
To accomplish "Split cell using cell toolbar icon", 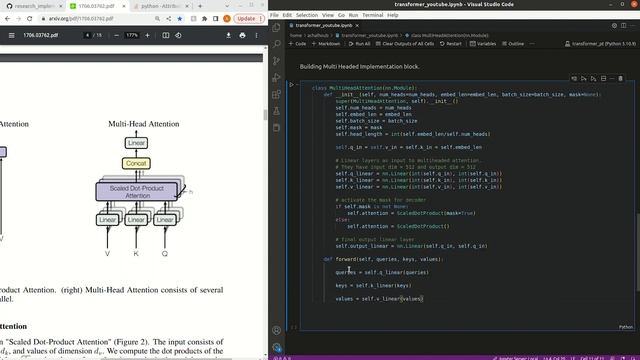I will pos(603,78).
